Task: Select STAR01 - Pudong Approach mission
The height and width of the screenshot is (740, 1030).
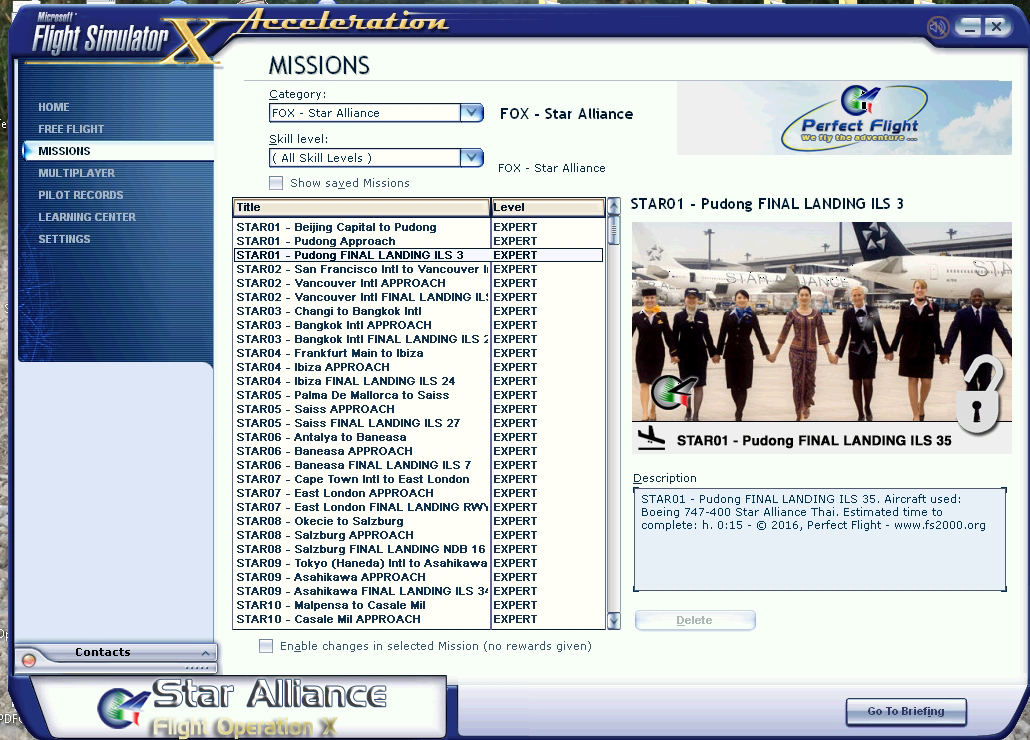Action: click(x=418, y=242)
